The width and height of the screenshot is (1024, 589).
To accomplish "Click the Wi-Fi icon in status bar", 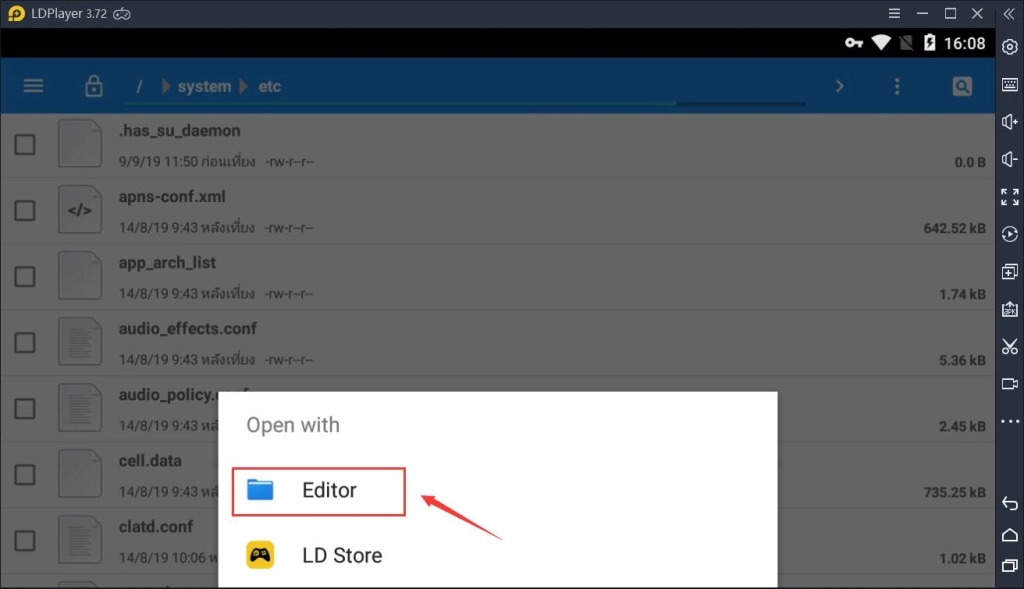I will pos(881,43).
